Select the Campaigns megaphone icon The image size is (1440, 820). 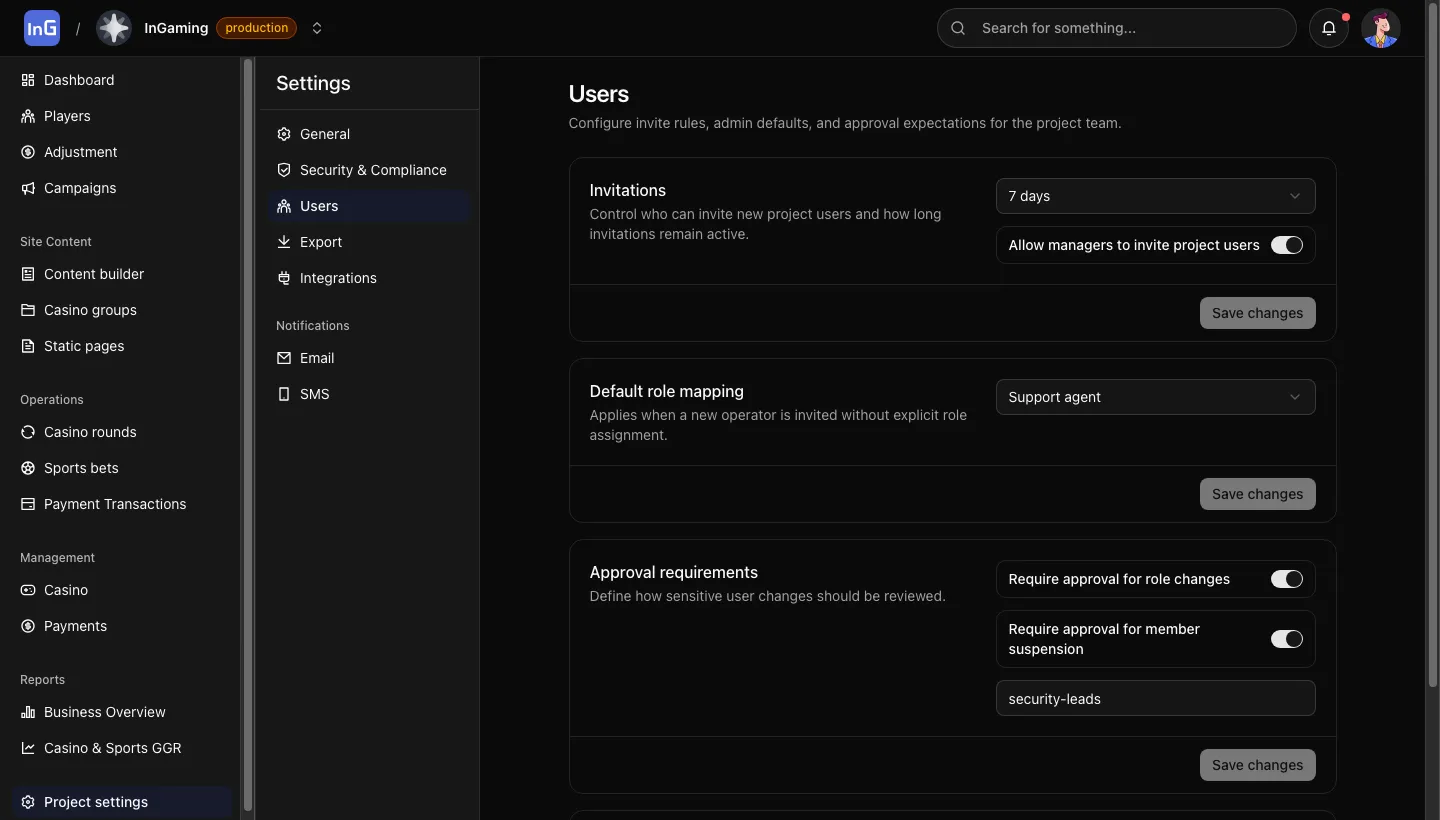click(27, 188)
